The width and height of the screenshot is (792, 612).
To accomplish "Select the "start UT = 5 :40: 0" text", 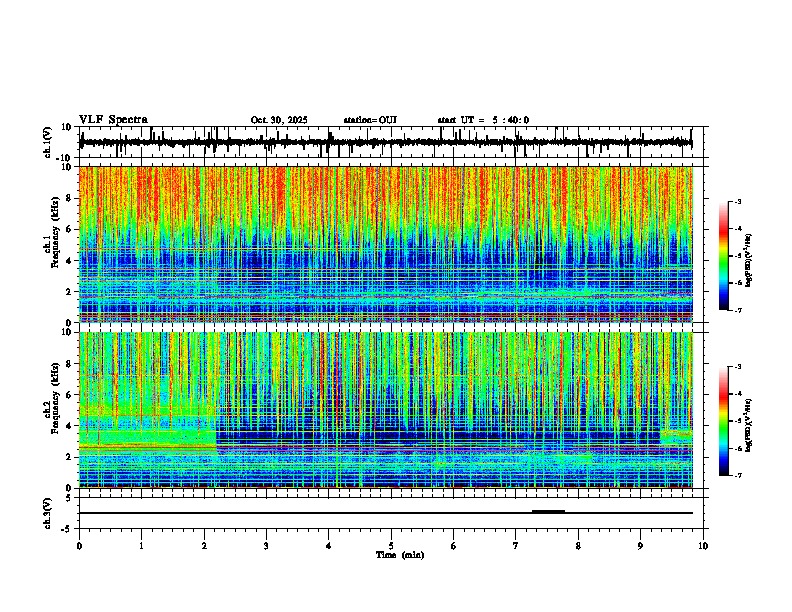I will (x=483, y=120).
